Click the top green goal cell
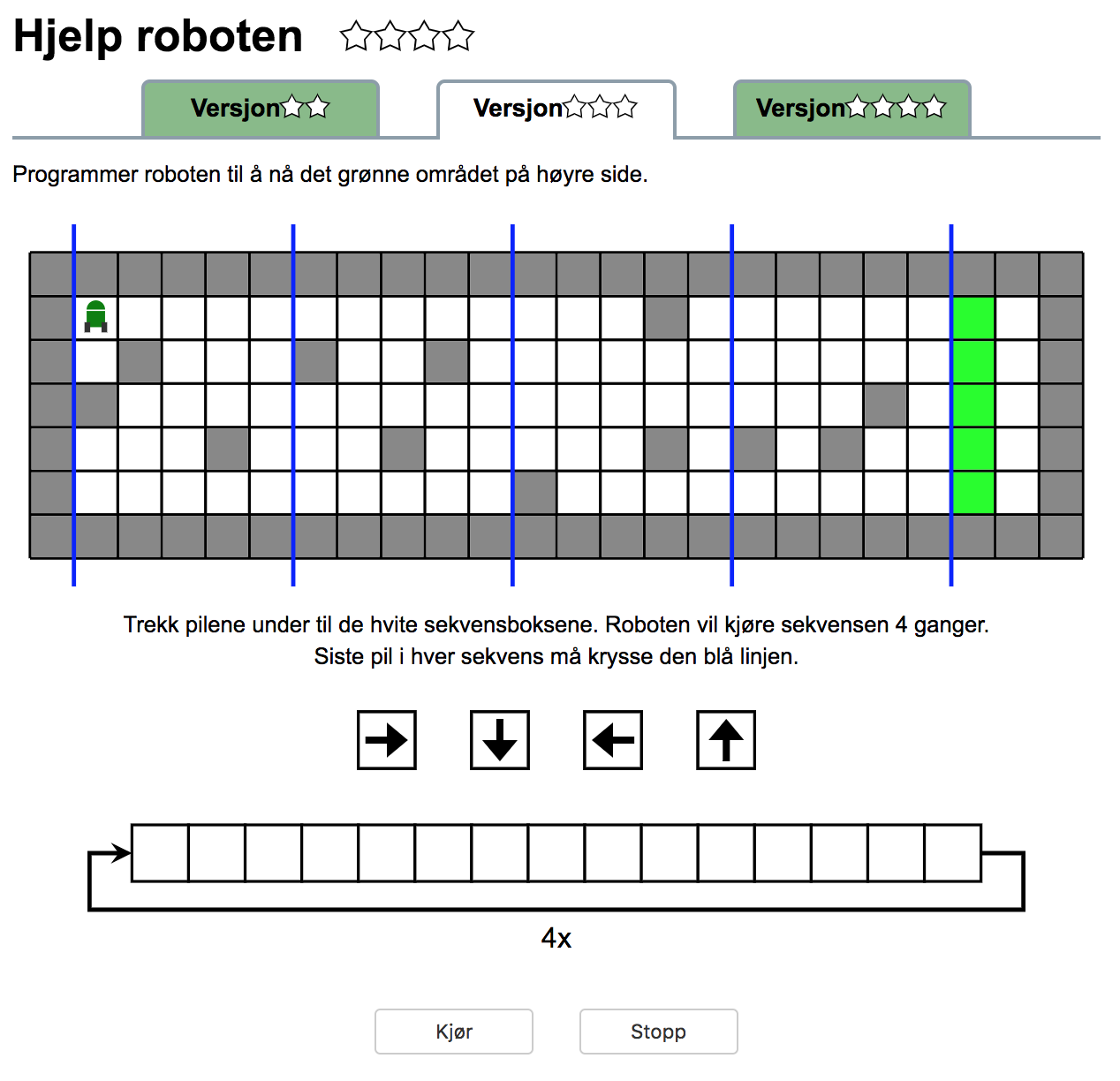The height and width of the screenshot is (1081, 1120). (973, 318)
